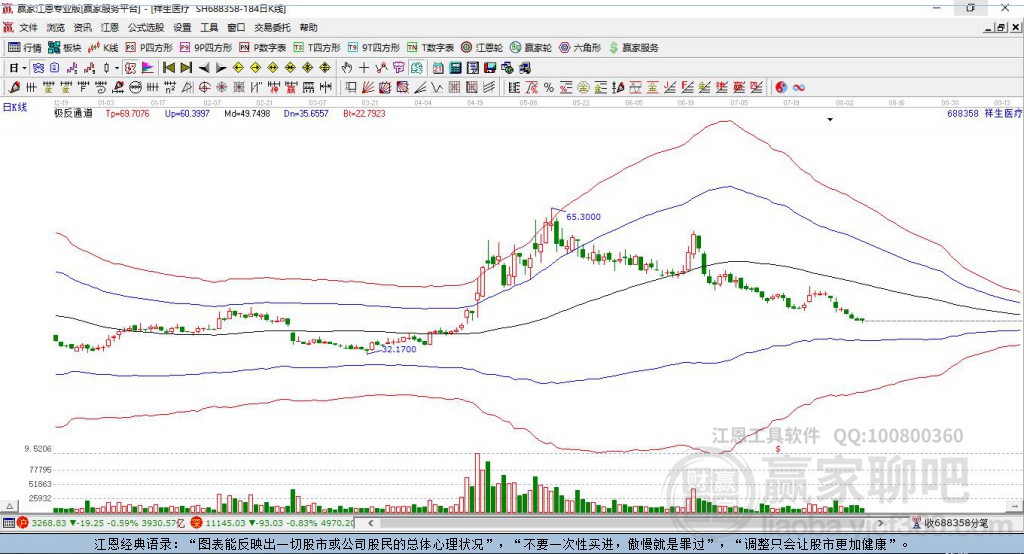Open the 江恩 menu

click(110, 27)
